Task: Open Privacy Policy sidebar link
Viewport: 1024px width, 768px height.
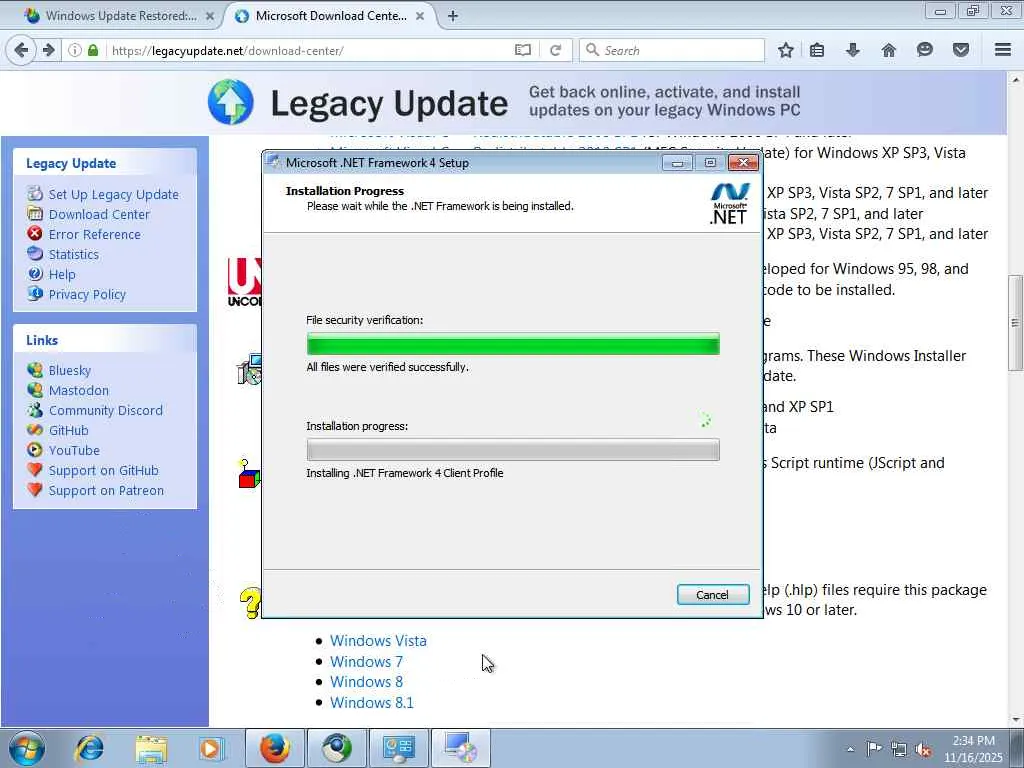Action: click(87, 295)
